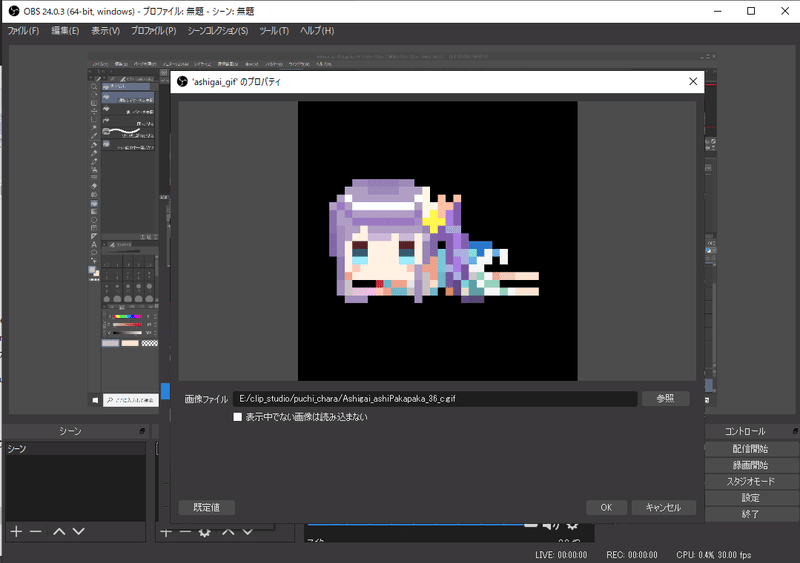Move source up with the arrow icon
This screenshot has height=563, width=800.
tap(228, 532)
